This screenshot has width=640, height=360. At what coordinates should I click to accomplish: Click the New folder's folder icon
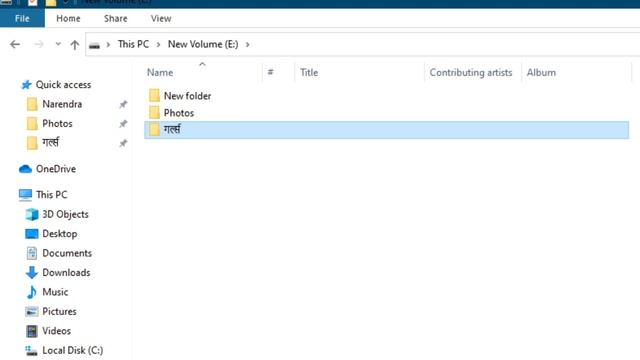pos(154,96)
